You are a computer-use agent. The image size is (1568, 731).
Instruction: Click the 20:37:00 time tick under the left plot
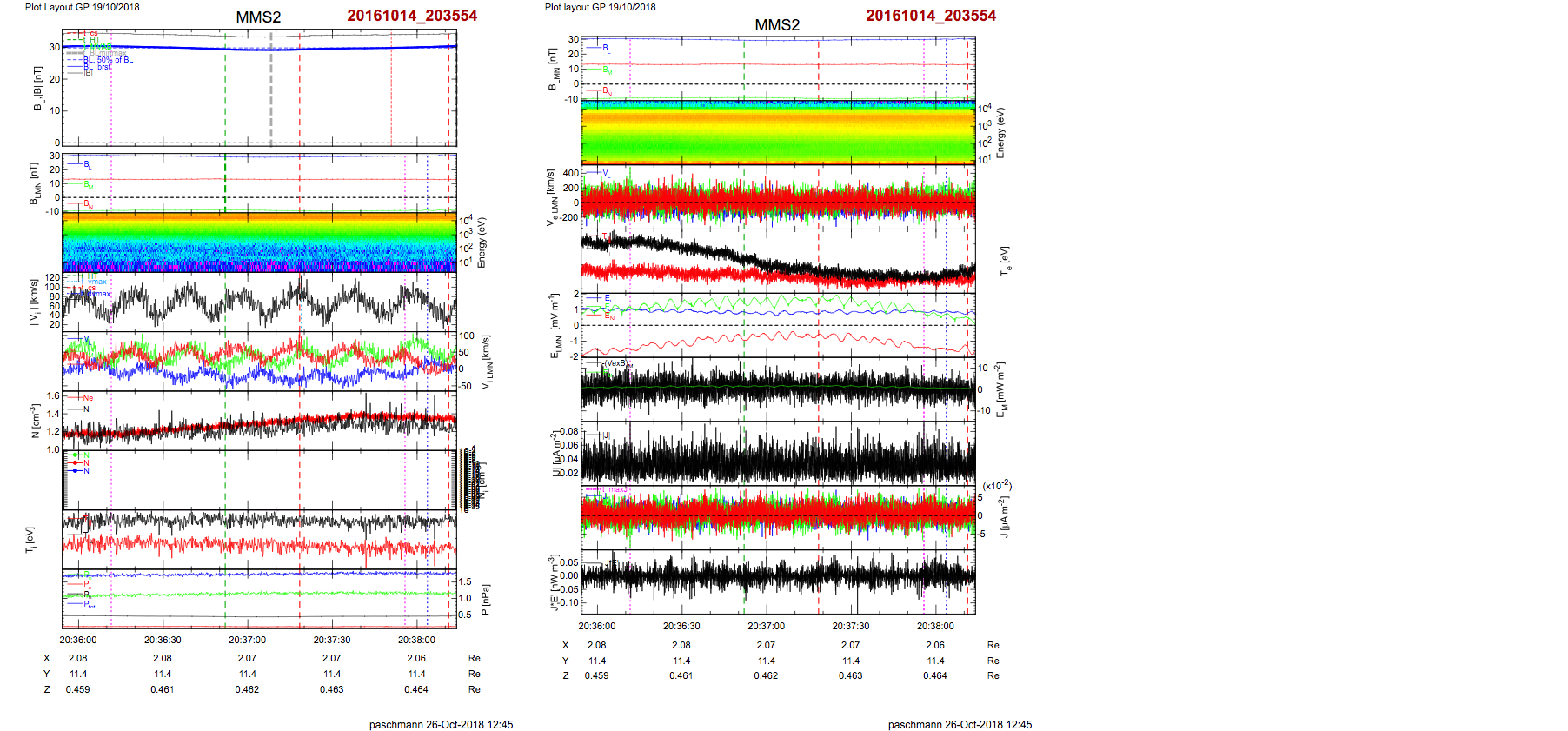click(x=248, y=640)
